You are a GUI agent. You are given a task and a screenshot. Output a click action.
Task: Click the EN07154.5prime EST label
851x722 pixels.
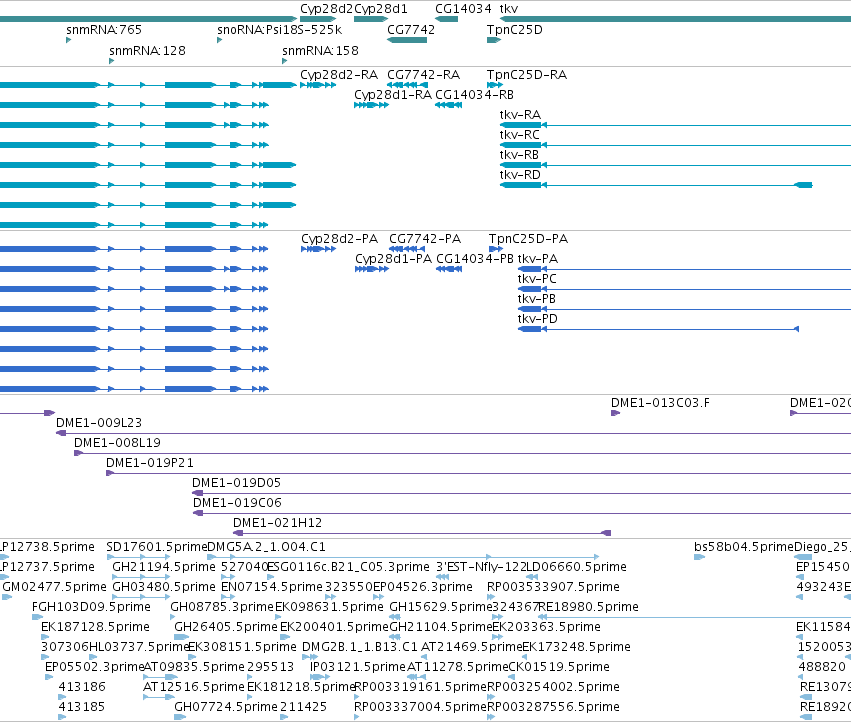coord(272,587)
